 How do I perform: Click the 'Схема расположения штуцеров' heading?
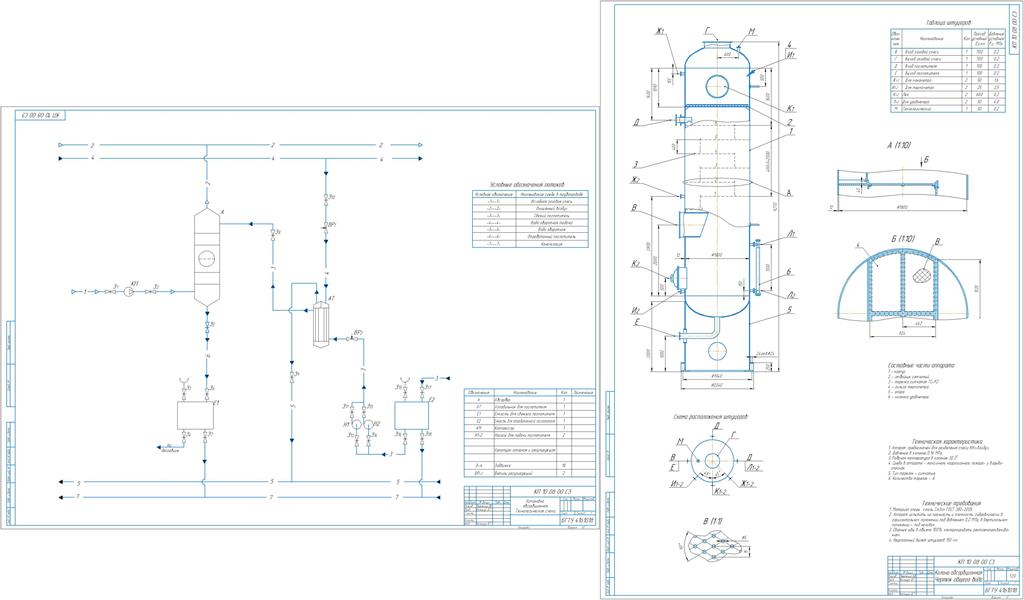tap(711, 416)
